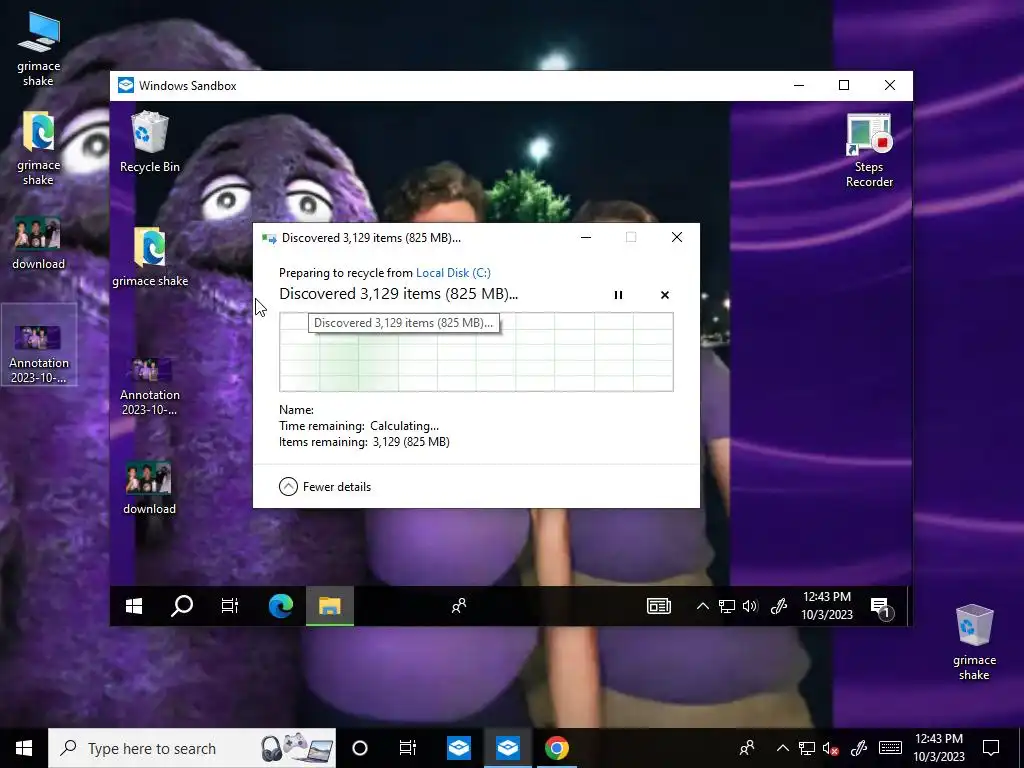
Task: Open sandbox notification center with one alert
Action: pyautogui.click(x=882, y=607)
